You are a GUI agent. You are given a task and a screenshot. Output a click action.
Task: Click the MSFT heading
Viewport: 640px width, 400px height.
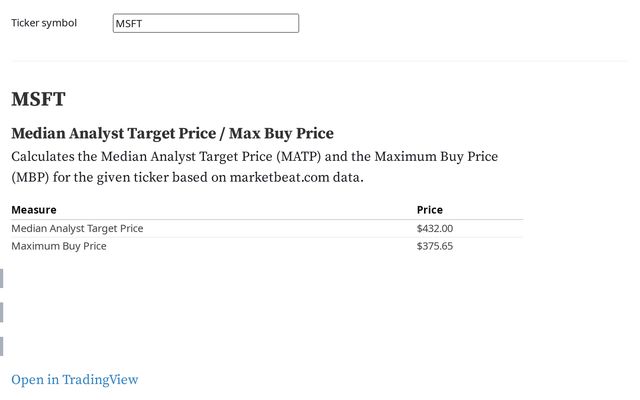38,99
